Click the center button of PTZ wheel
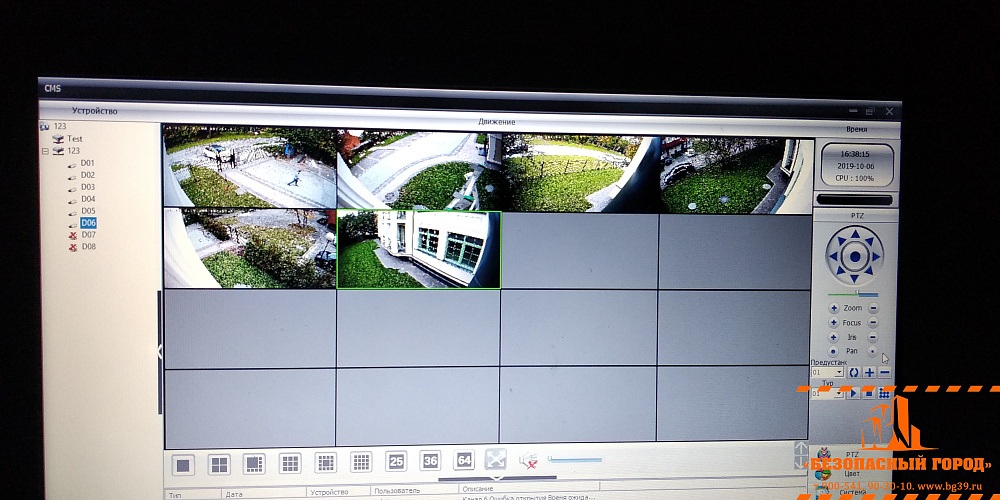The width and height of the screenshot is (1000, 500). click(x=855, y=257)
